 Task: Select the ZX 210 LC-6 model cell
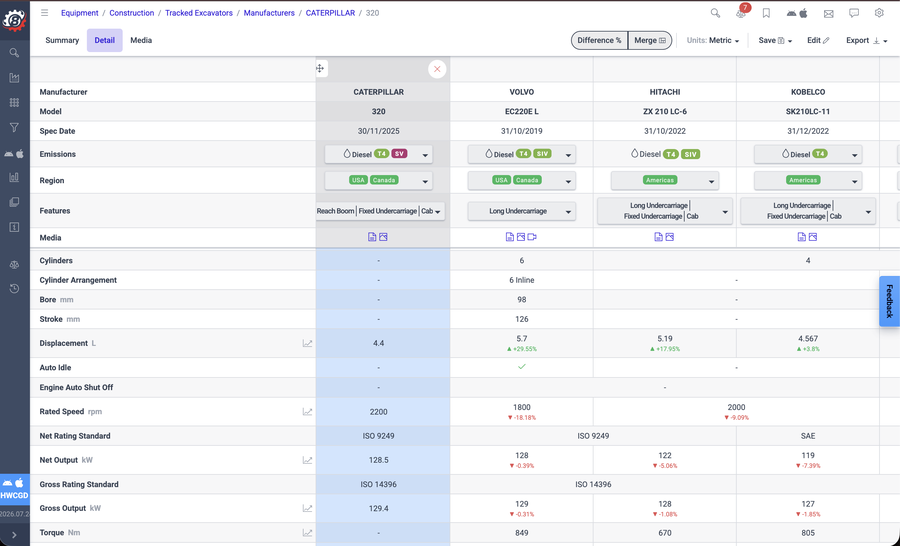(x=665, y=111)
